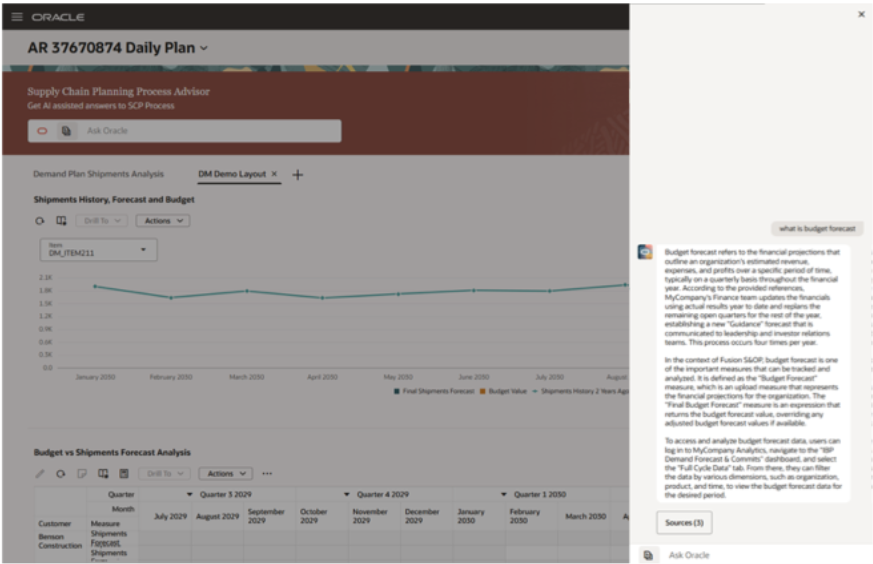Open Actions menu in Budget table toolbar
The width and height of the screenshot is (873, 564).
point(225,474)
